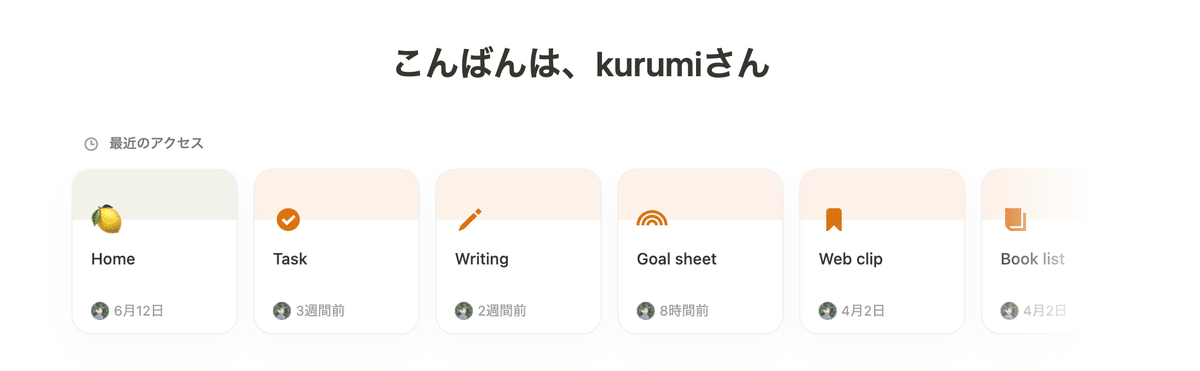Click the 2週間前 timestamp on Writing card
The height and width of the screenshot is (371, 1200).
[x=502, y=311]
